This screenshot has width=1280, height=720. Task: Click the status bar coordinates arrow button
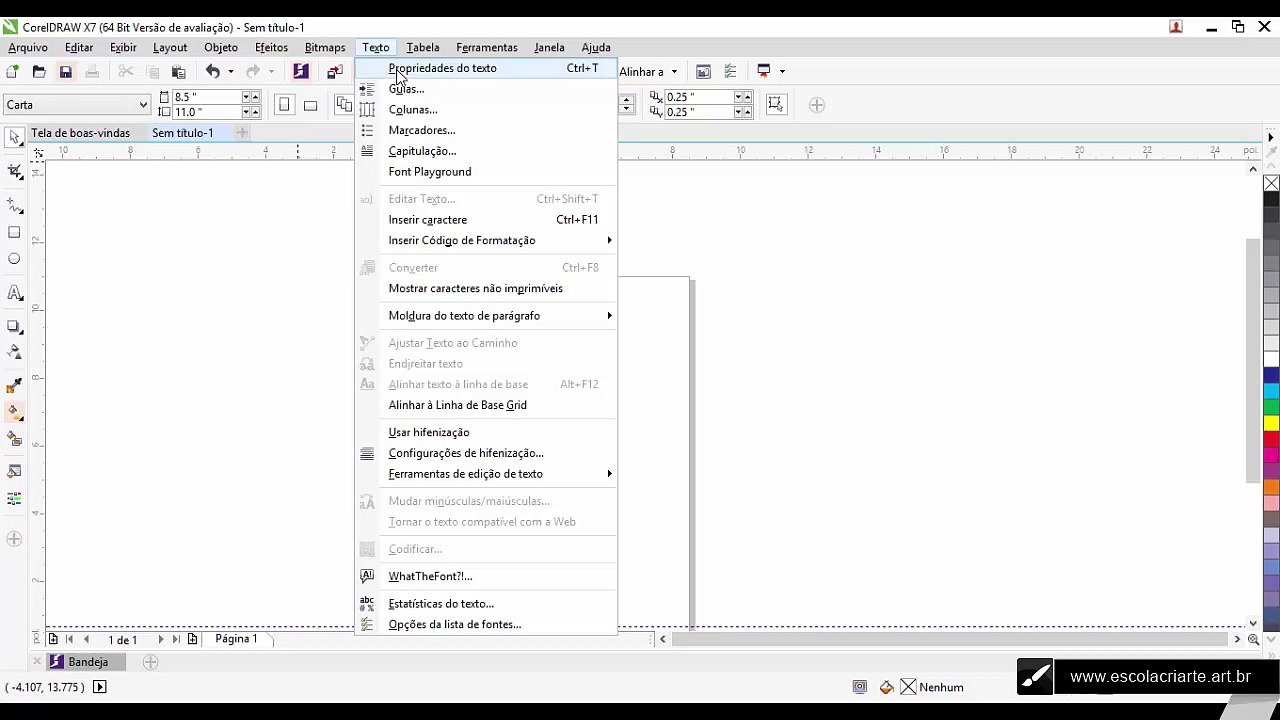click(x=99, y=687)
